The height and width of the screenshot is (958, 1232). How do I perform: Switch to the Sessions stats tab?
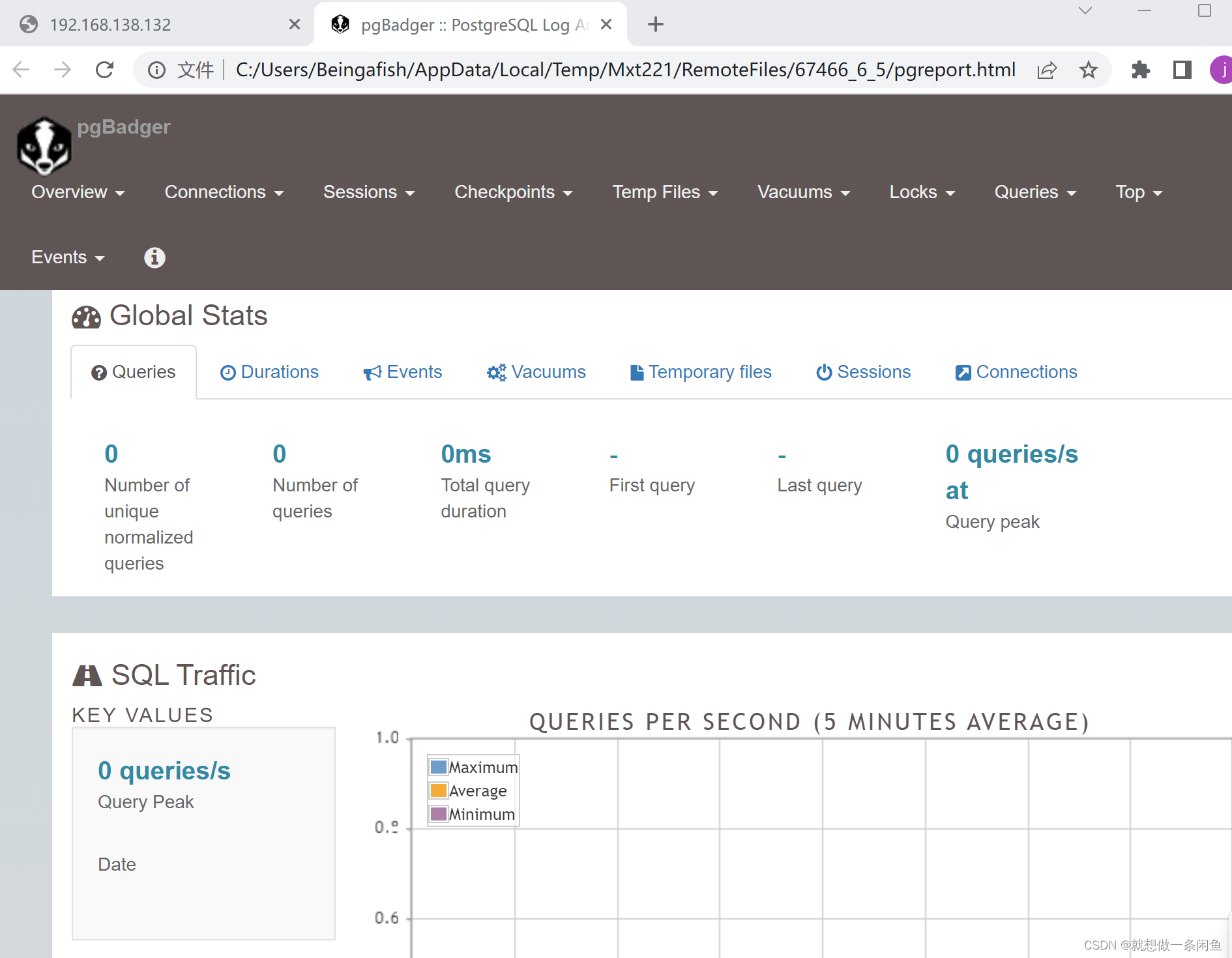coord(864,372)
